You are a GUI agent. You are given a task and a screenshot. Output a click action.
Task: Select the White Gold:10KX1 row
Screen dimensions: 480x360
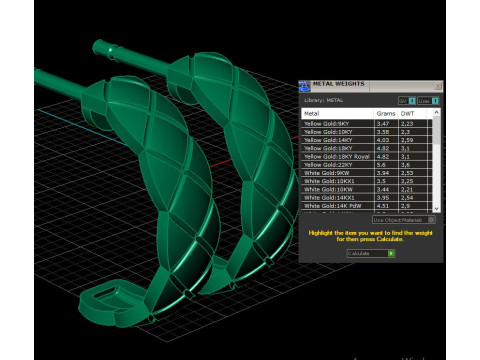(x=367, y=181)
